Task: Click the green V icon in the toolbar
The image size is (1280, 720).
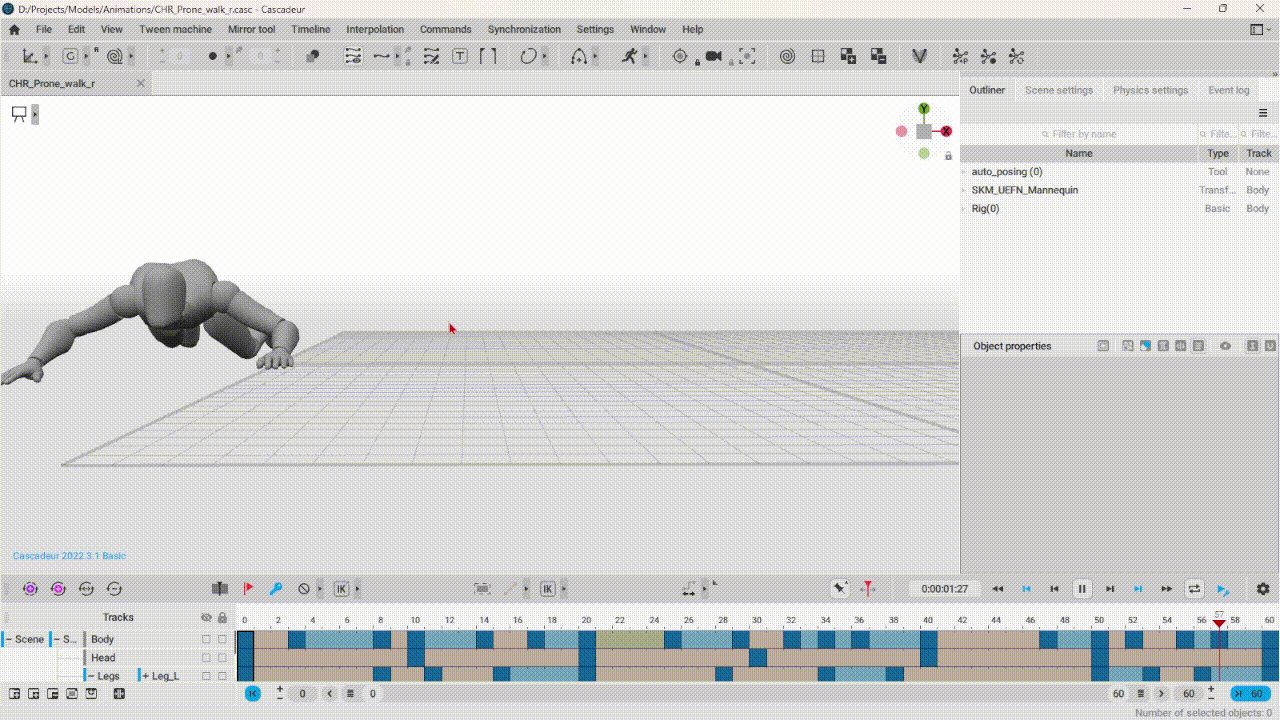Action: coord(919,57)
